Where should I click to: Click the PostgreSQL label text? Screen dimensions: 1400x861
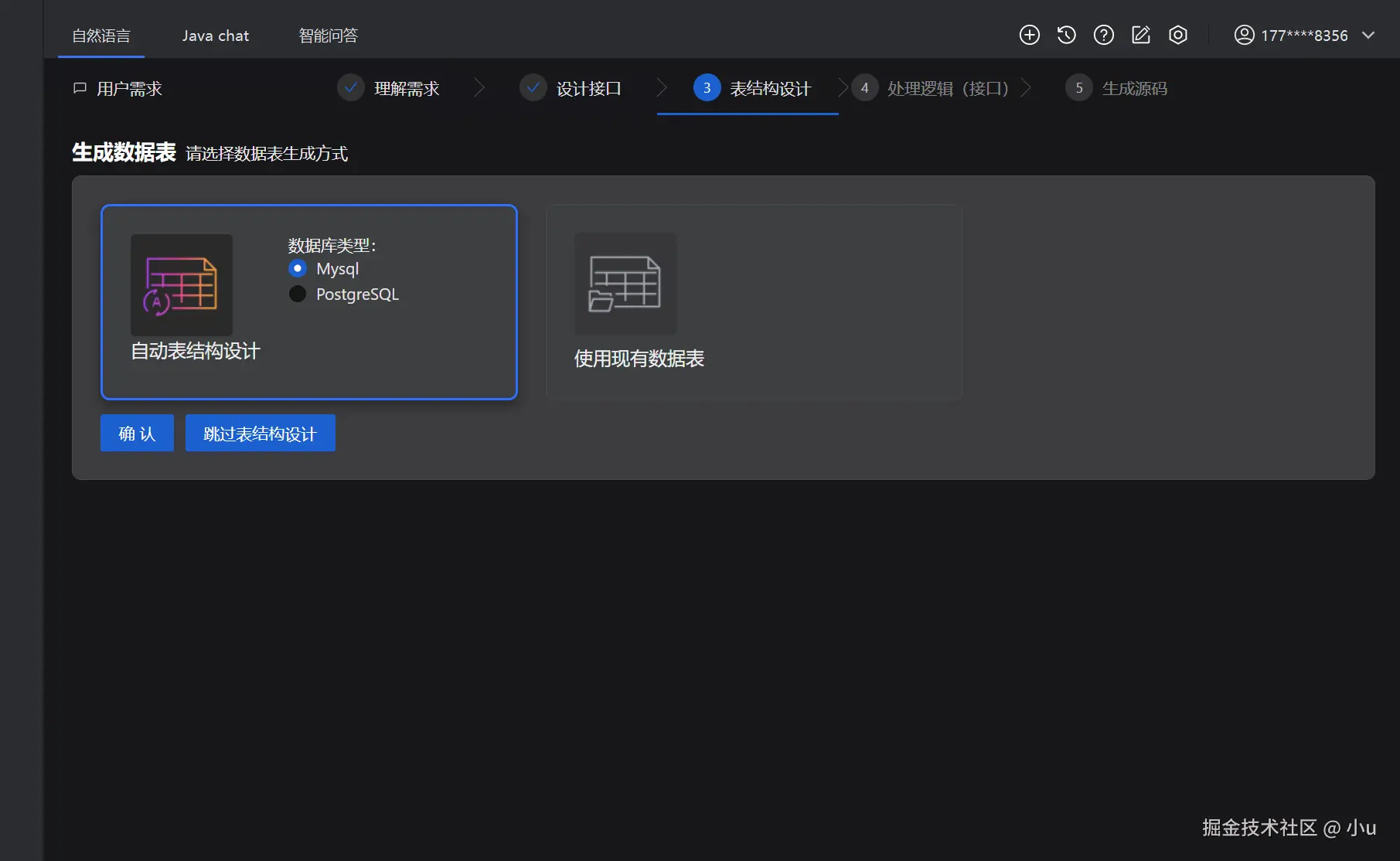[357, 294]
